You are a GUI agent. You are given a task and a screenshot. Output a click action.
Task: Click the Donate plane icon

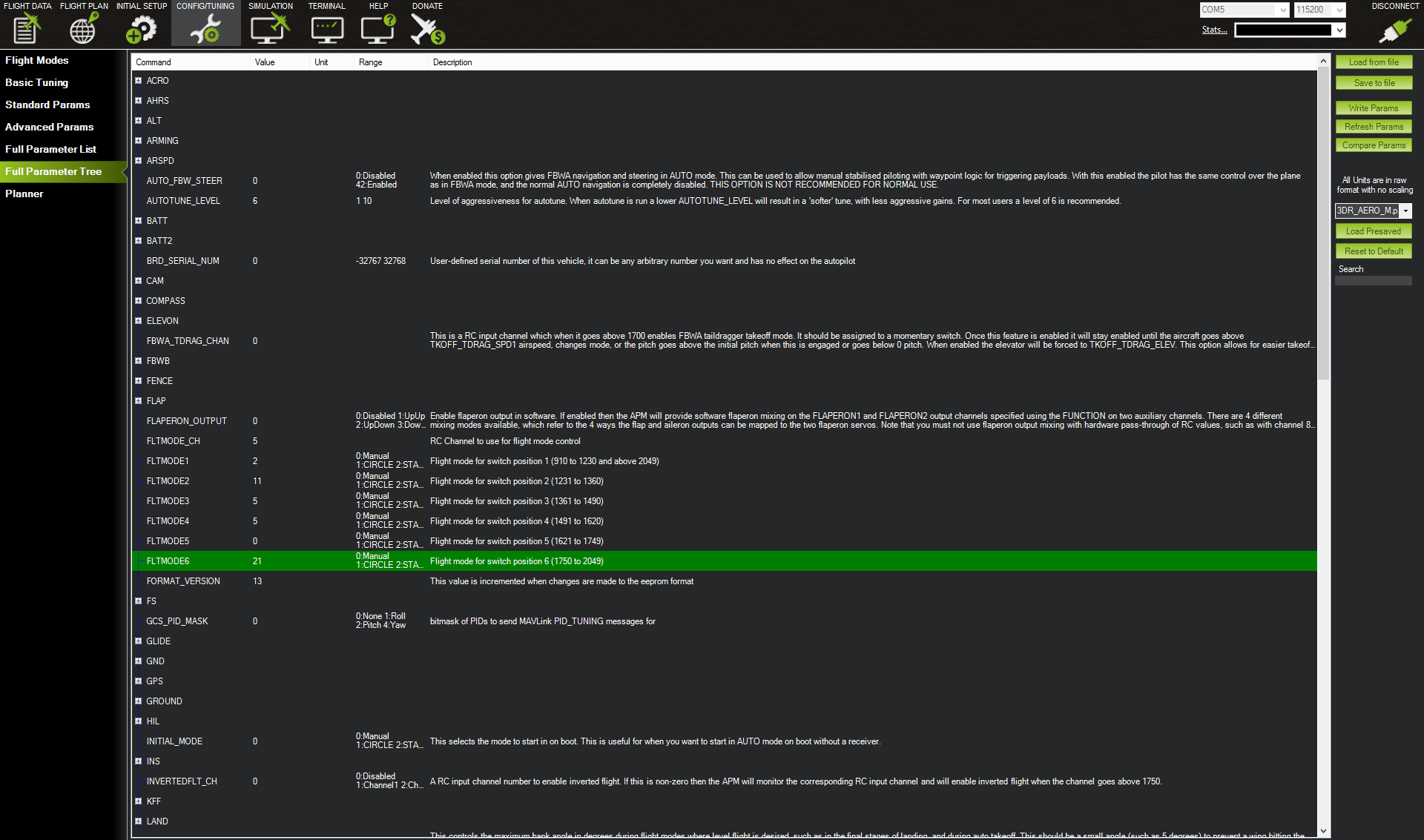pyautogui.click(x=427, y=28)
